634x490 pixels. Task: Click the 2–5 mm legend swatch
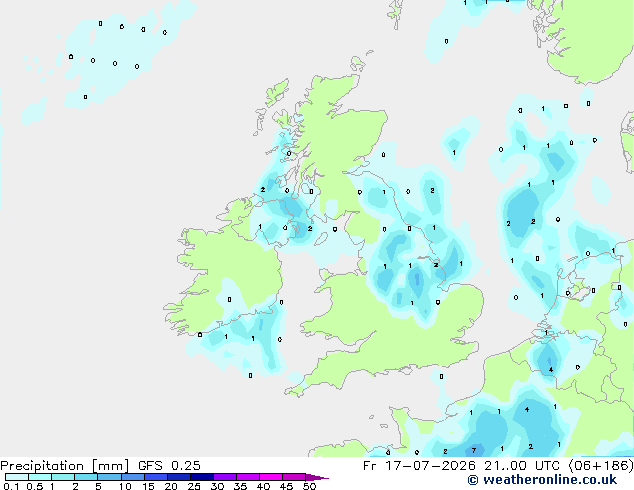click(x=86, y=477)
